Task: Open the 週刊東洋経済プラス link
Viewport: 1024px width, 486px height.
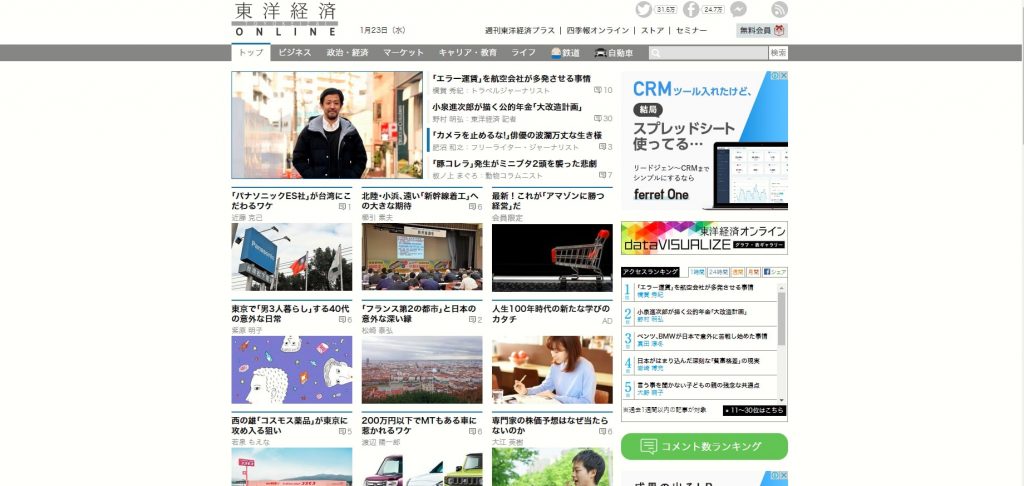Action: click(519, 30)
